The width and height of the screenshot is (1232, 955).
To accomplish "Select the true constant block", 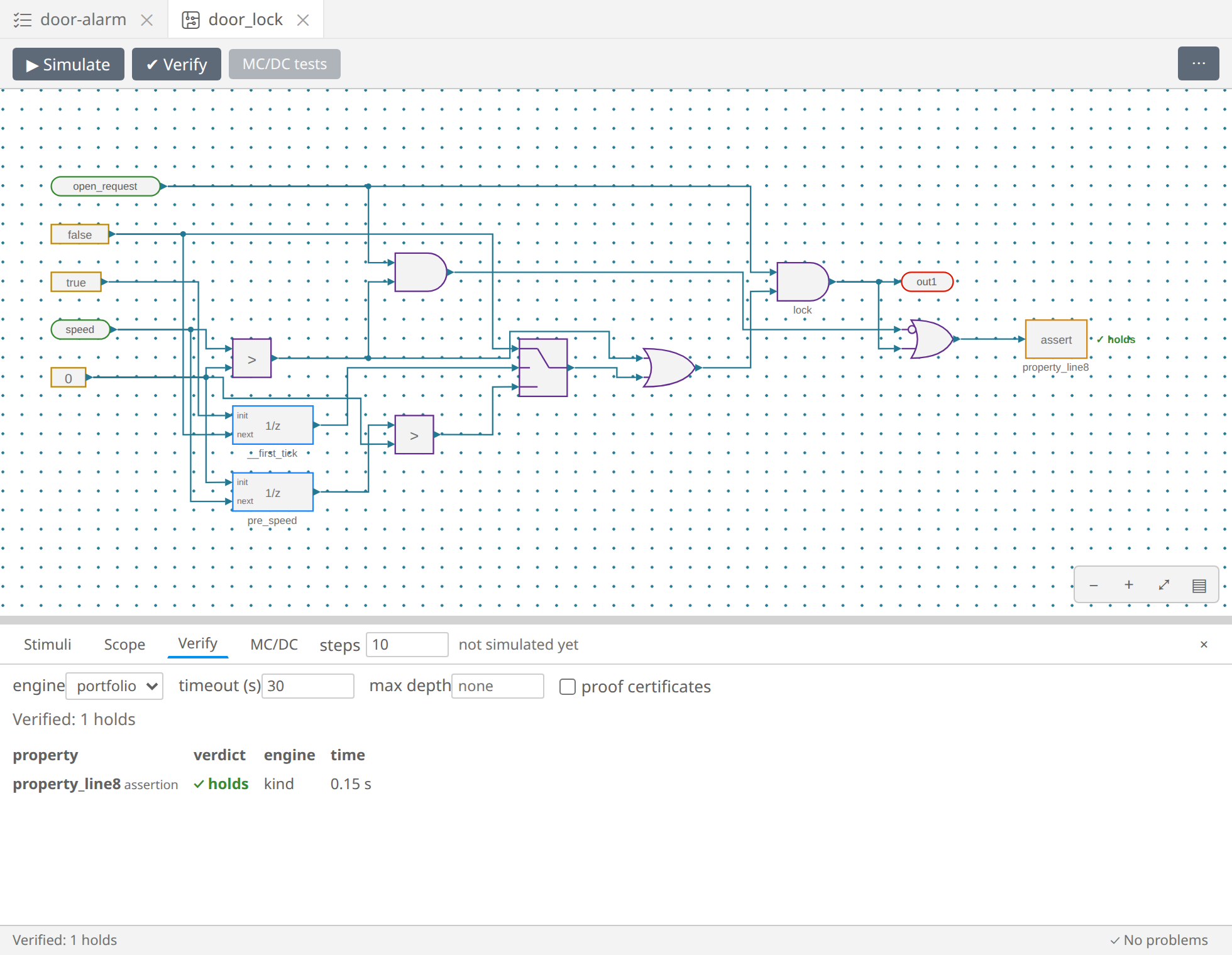I will (x=76, y=281).
